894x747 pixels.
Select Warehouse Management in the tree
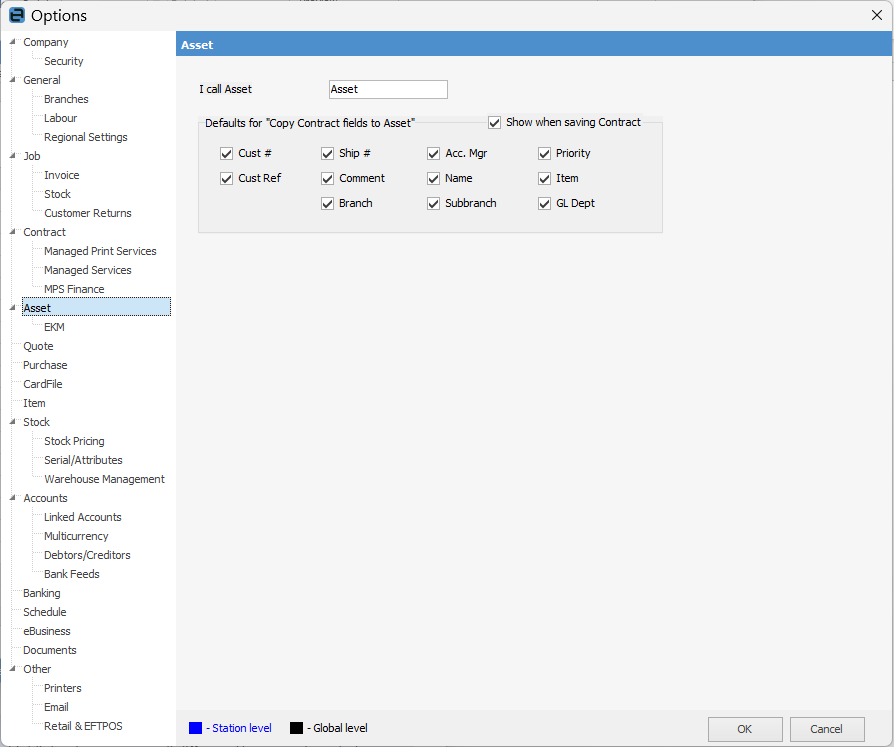[x=104, y=479]
